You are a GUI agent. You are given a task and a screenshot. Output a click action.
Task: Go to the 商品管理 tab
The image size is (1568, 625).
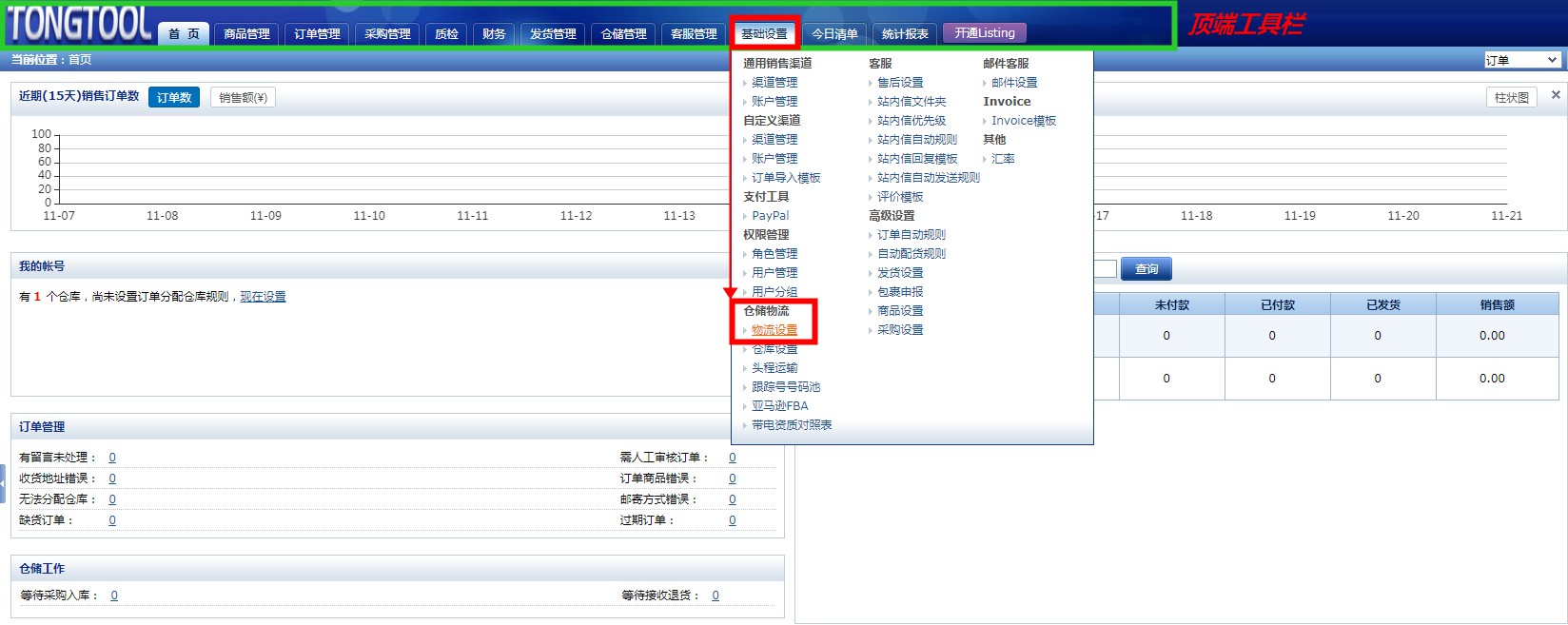point(246,34)
